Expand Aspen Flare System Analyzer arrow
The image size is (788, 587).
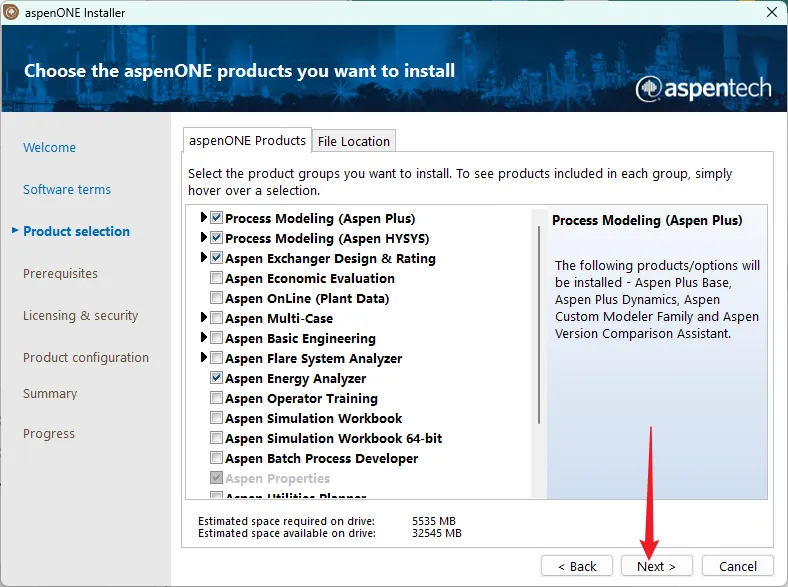(203, 357)
